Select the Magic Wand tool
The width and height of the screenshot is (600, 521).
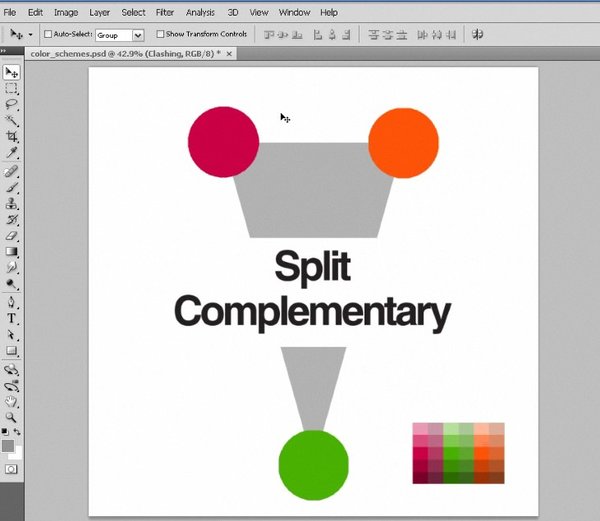(11, 120)
